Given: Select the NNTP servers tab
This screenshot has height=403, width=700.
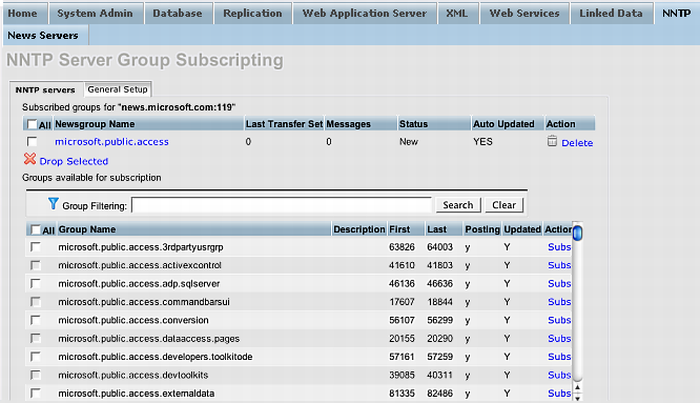Looking at the screenshot, I should point(46,90).
